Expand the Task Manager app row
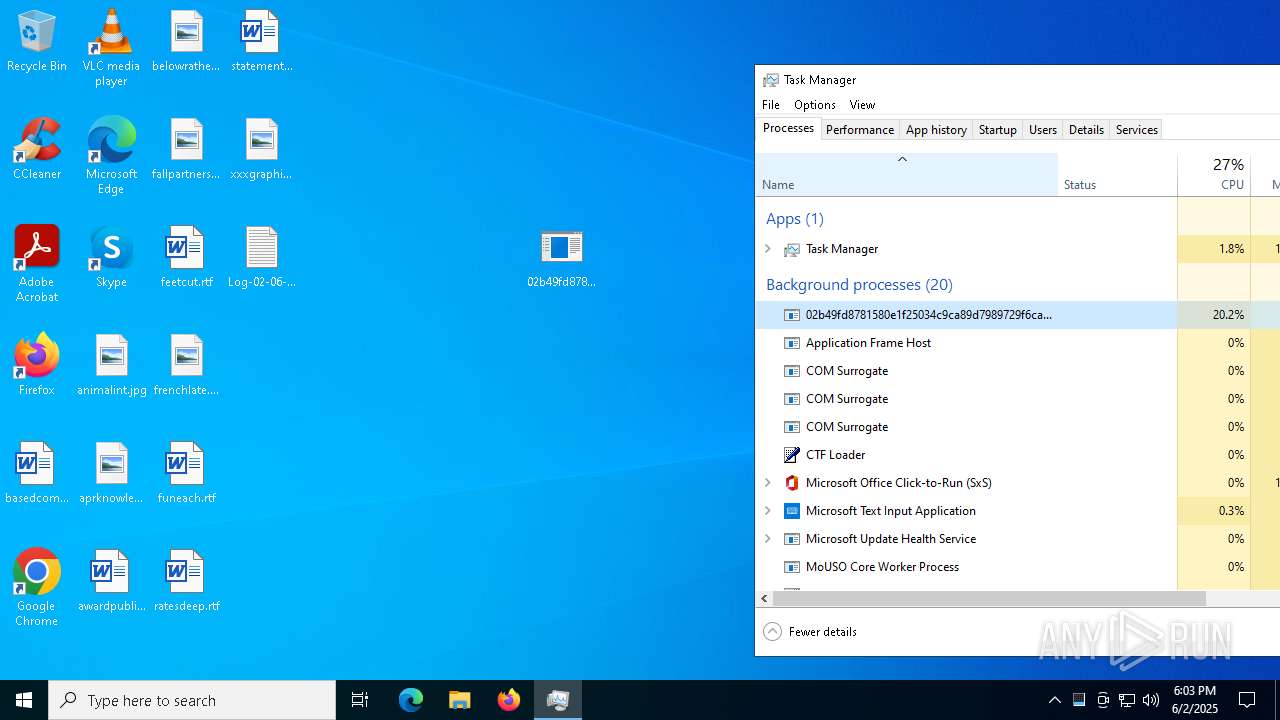The image size is (1280, 720). point(768,249)
